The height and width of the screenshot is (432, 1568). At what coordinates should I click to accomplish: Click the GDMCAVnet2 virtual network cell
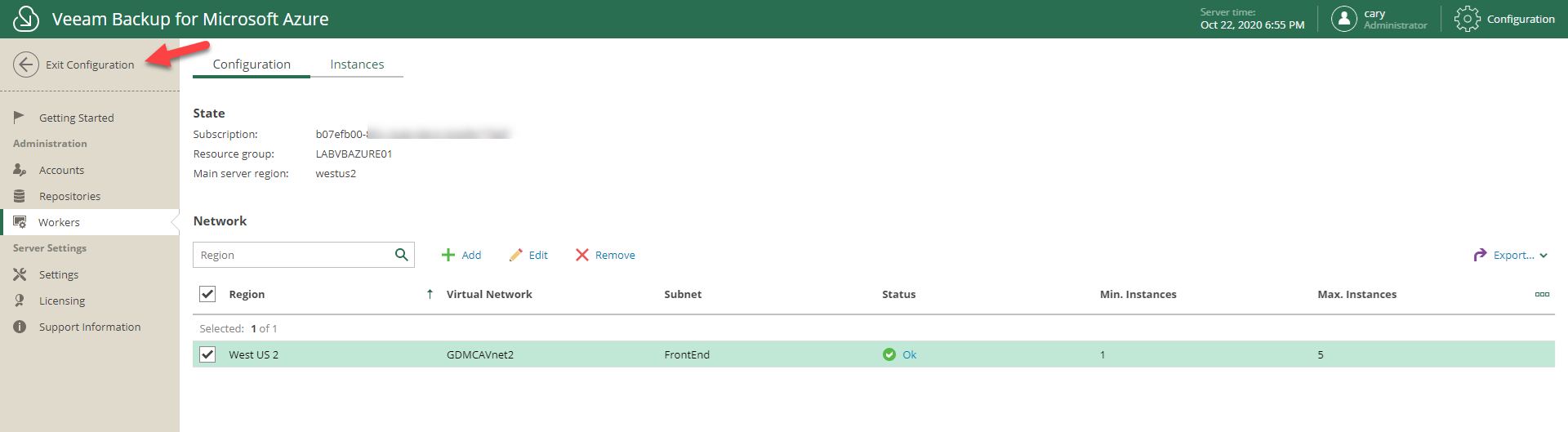(480, 354)
